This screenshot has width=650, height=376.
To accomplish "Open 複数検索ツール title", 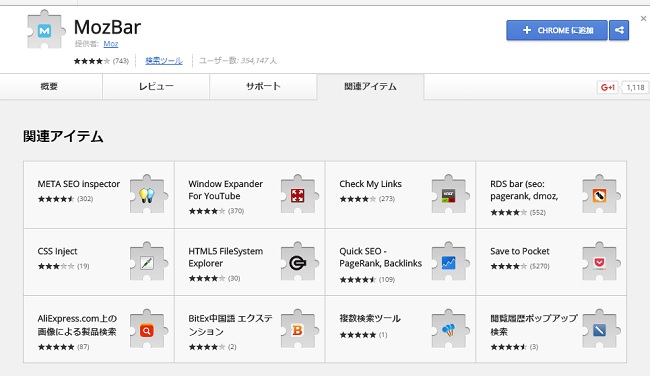I will (370, 318).
